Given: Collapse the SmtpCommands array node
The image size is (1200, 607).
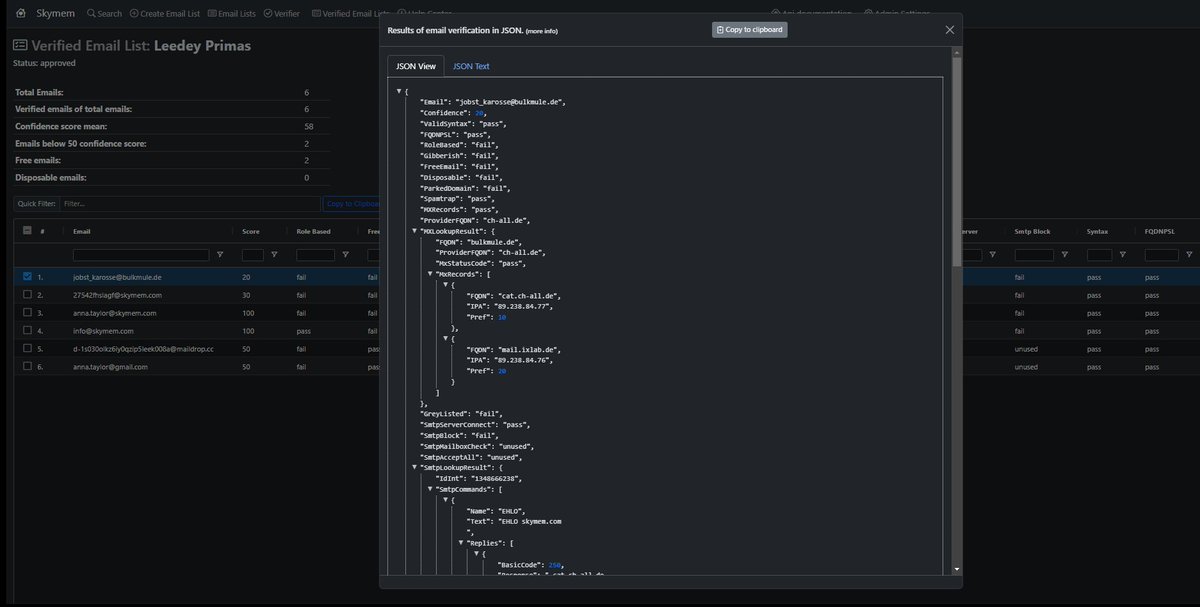Looking at the screenshot, I should click(x=431, y=489).
